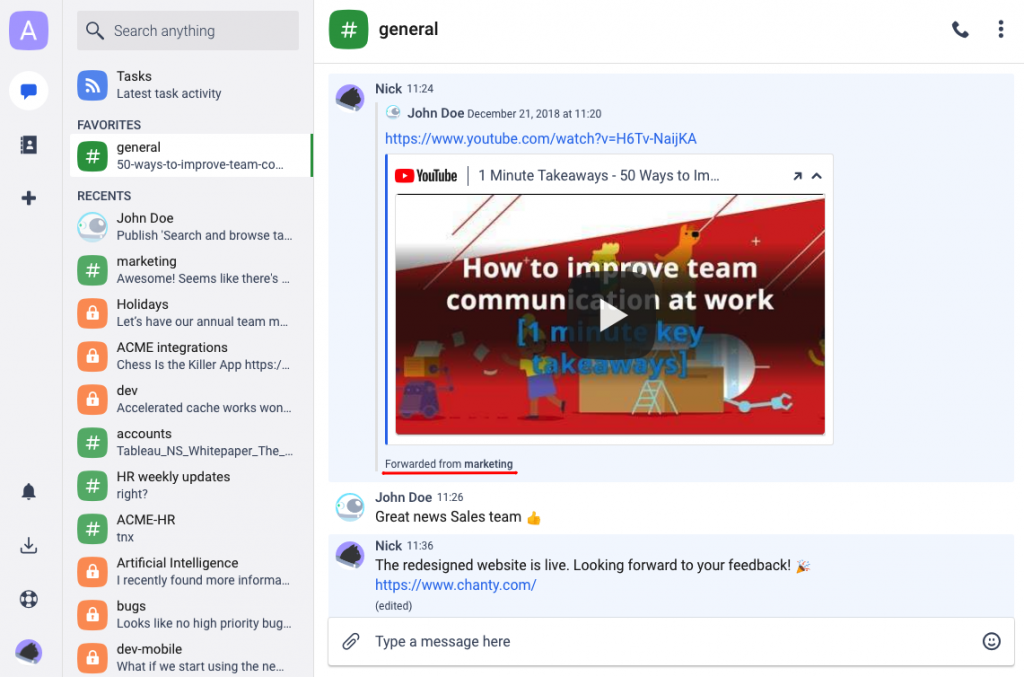Open the emoji picker in message bar
This screenshot has width=1024, height=677.
[991, 641]
